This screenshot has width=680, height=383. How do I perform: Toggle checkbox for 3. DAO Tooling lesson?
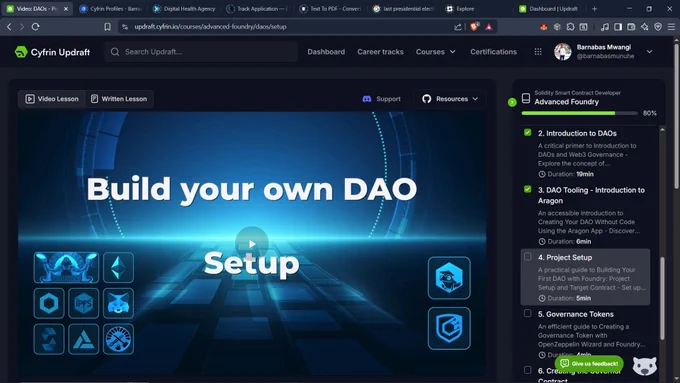point(527,189)
